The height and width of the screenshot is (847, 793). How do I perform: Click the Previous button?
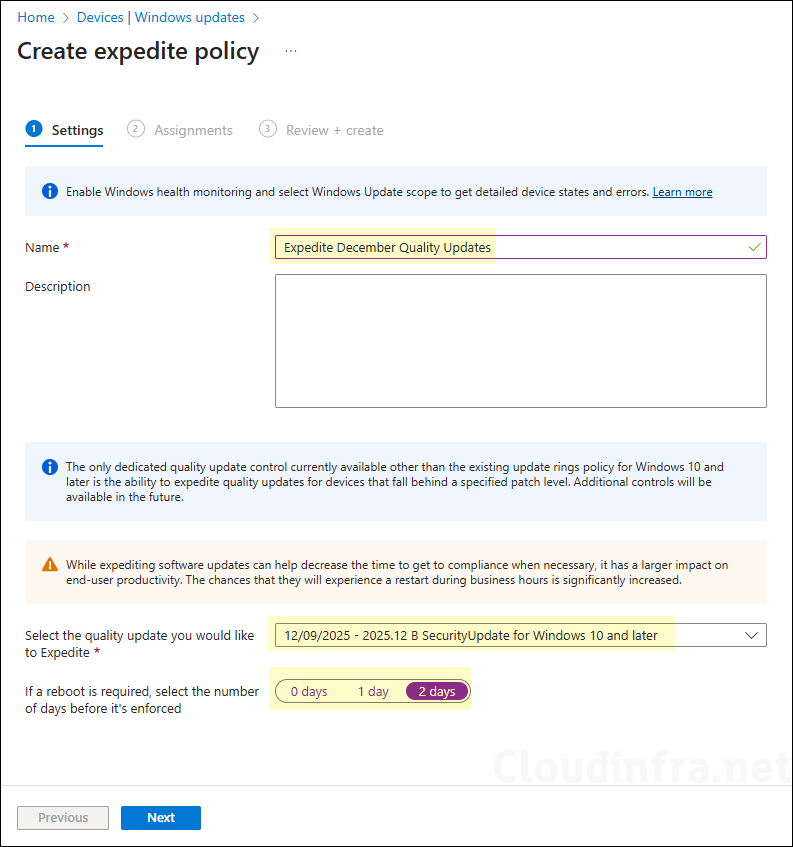(62, 817)
